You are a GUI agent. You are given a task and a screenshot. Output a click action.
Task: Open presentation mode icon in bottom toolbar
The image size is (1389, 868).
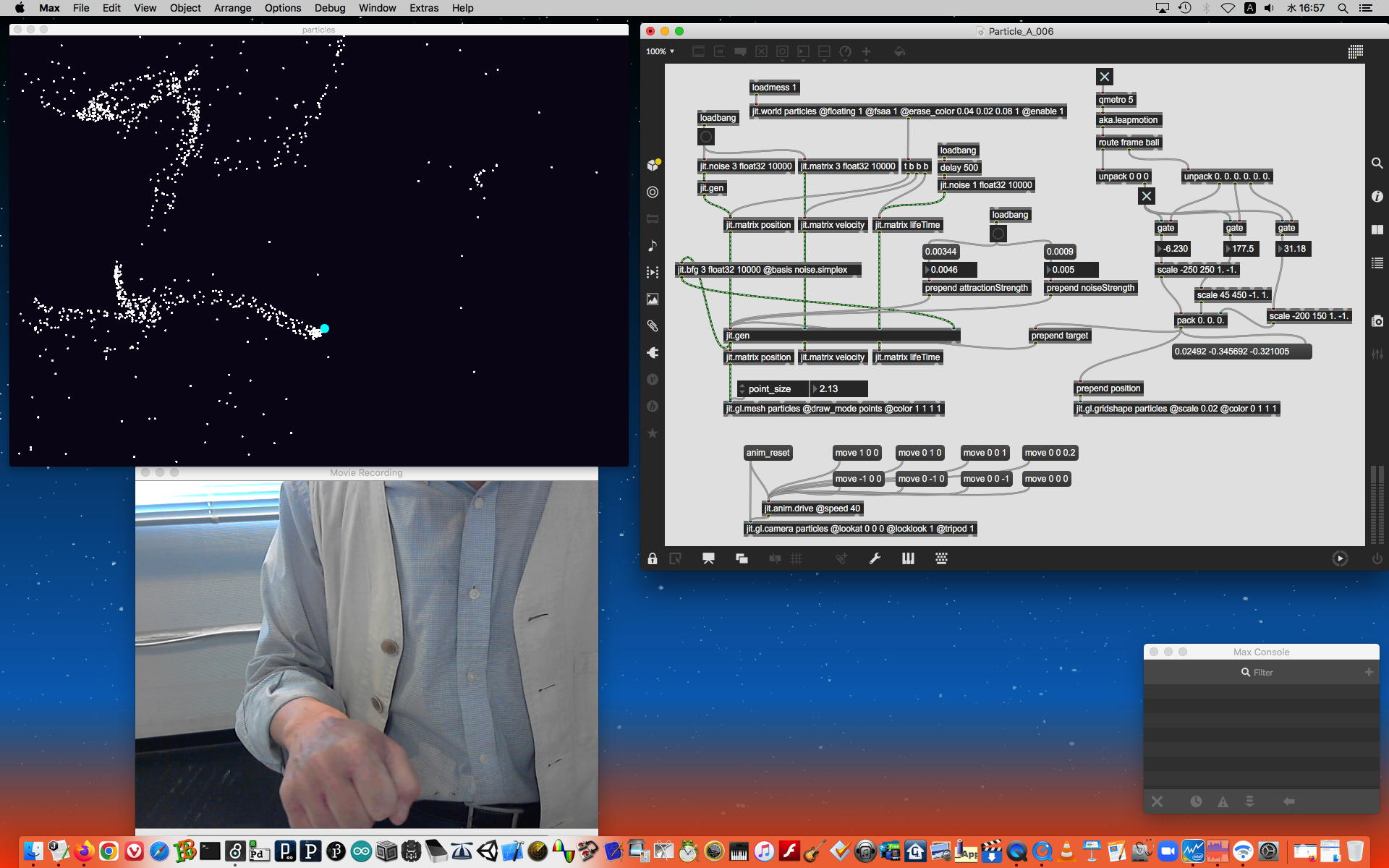[x=708, y=558]
